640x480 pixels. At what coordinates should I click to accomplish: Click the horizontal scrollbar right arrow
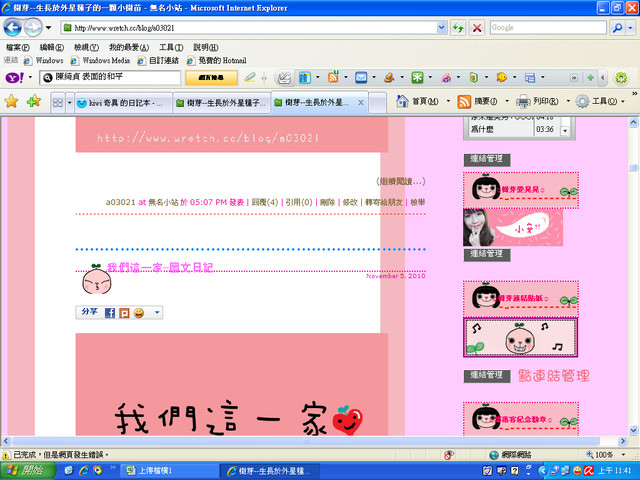point(622,441)
